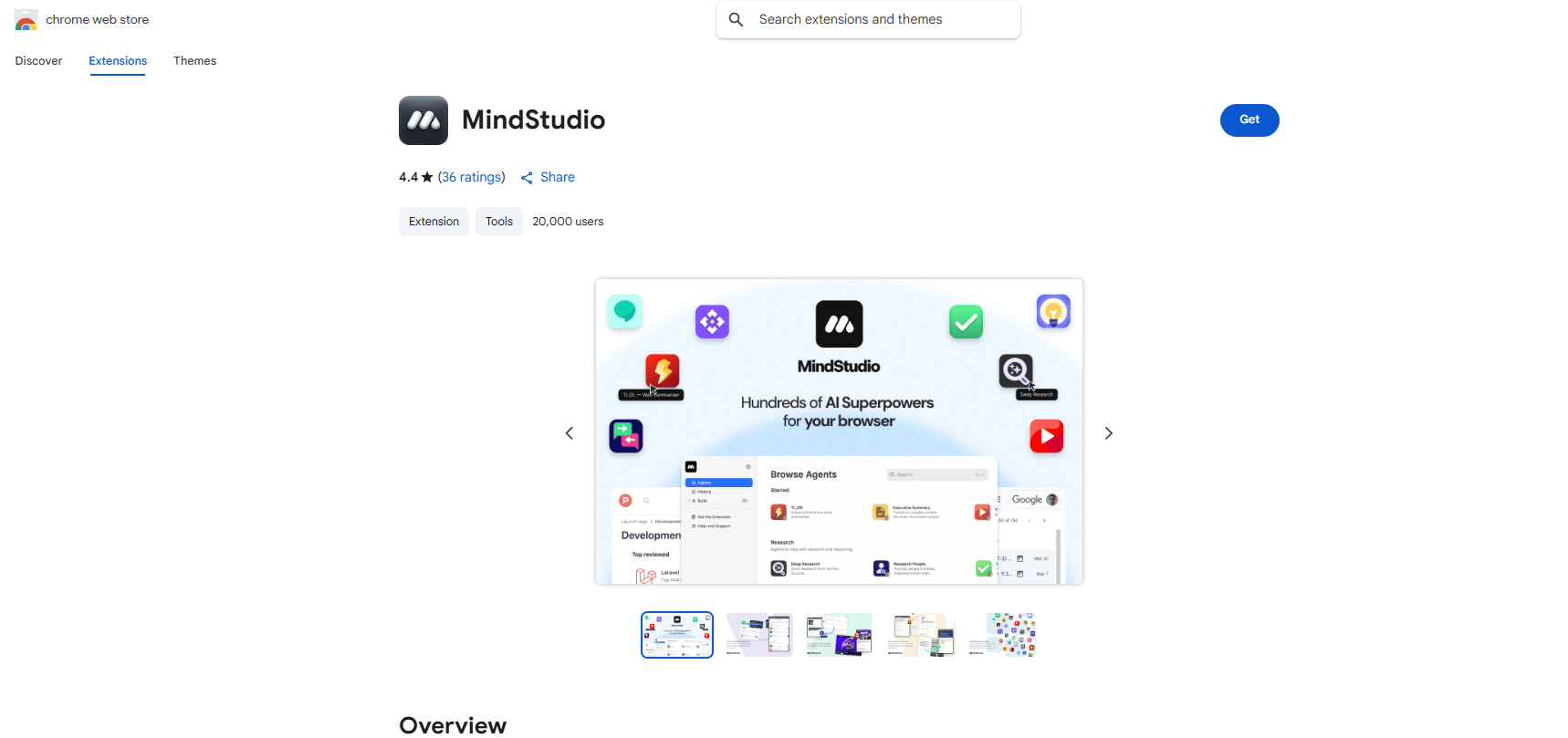Click the blue Get button

point(1249,120)
